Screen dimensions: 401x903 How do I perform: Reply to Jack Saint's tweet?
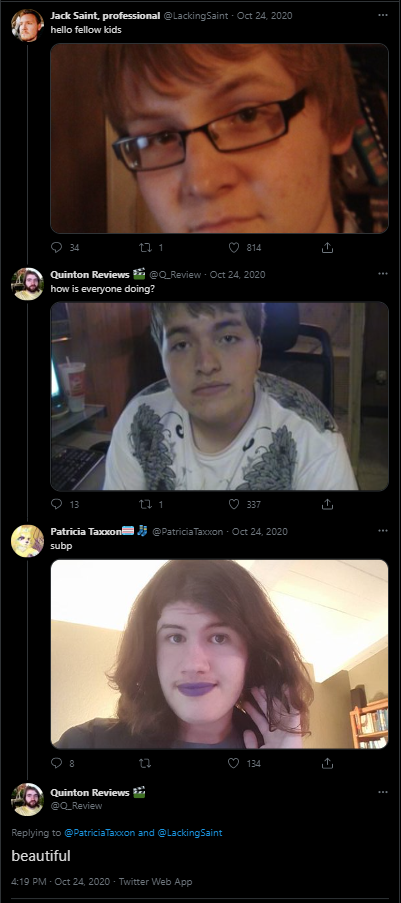(x=56, y=247)
